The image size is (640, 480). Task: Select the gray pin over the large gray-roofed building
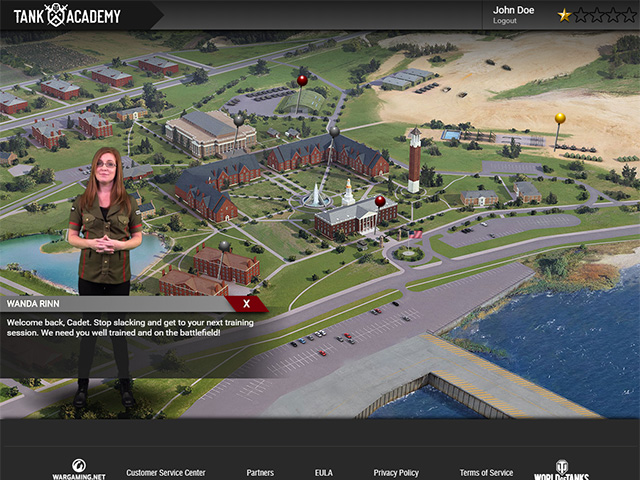point(239,119)
